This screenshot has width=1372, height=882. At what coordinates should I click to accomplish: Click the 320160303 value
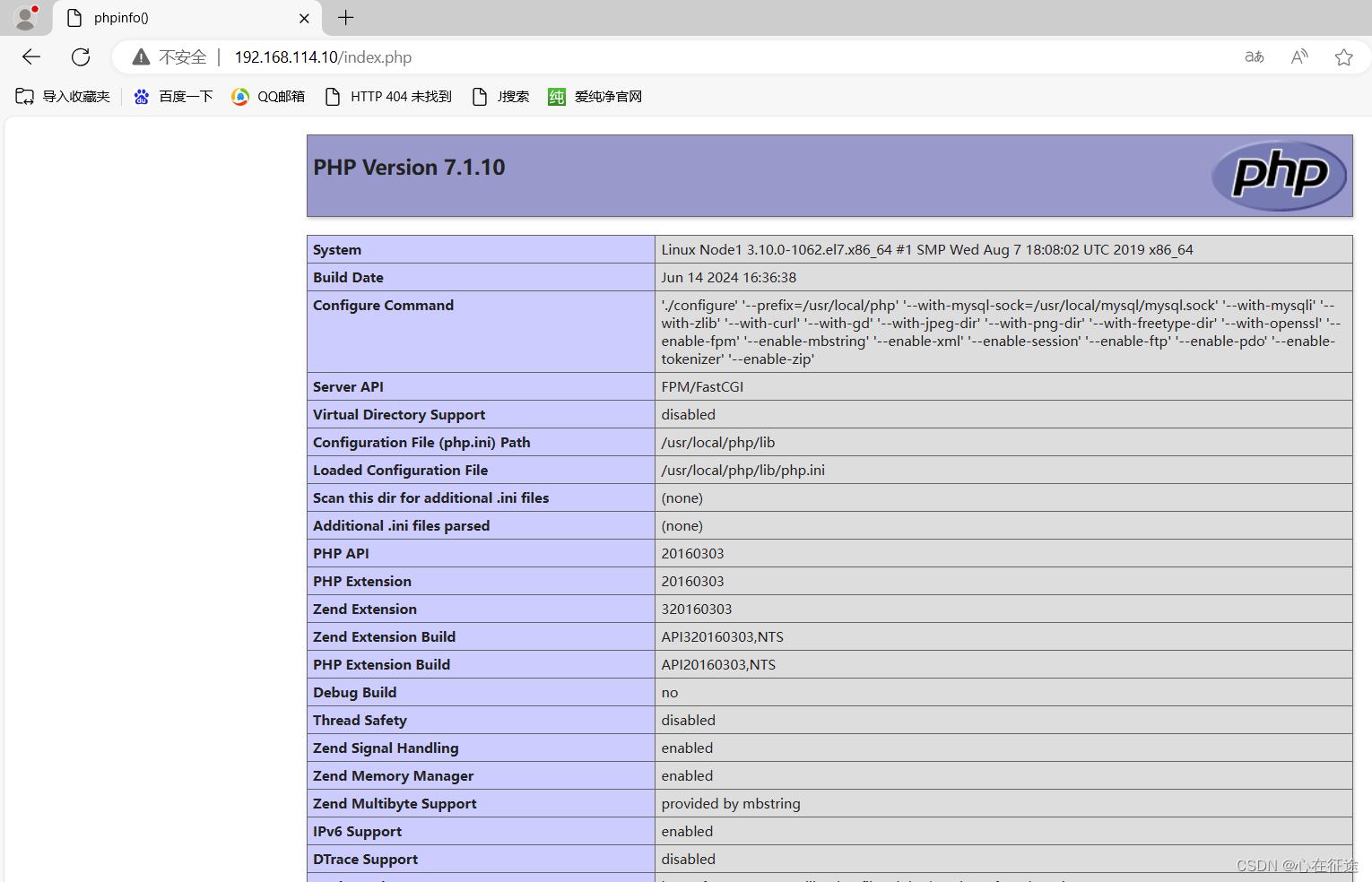pyautogui.click(x=697, y=610)
